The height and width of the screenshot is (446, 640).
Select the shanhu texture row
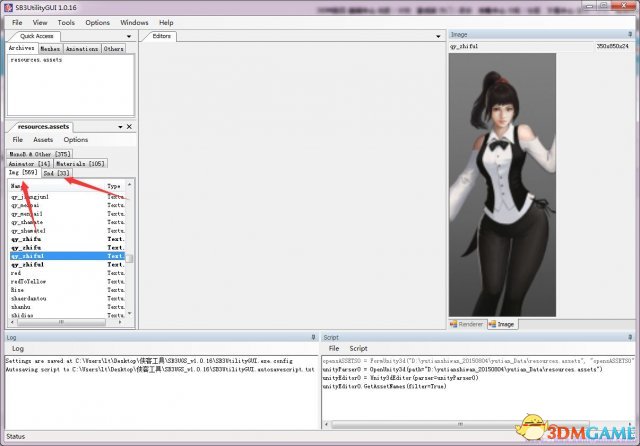click(x=67, y=306)
